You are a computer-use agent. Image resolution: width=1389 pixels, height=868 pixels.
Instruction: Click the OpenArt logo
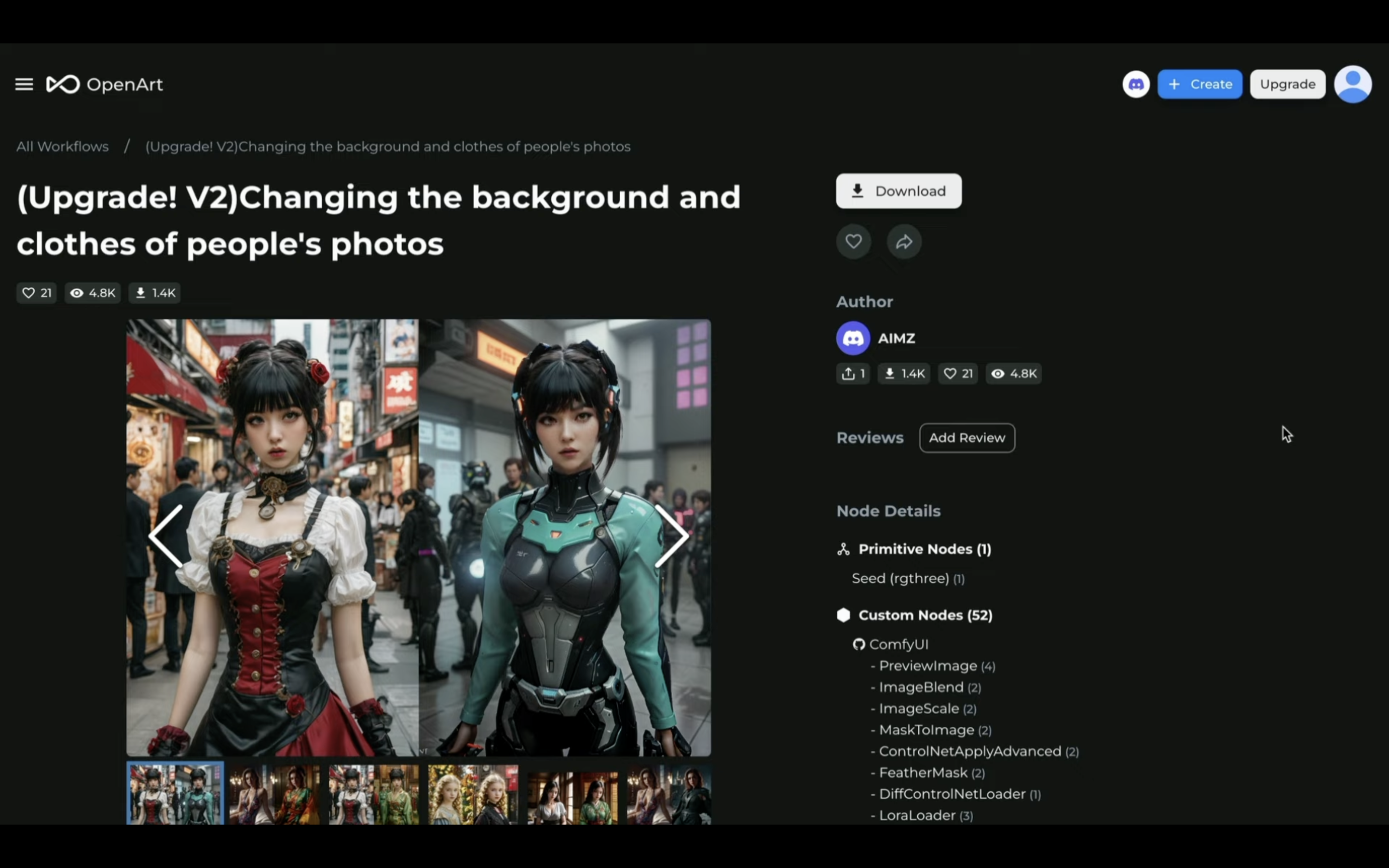[x=105, y=84]
